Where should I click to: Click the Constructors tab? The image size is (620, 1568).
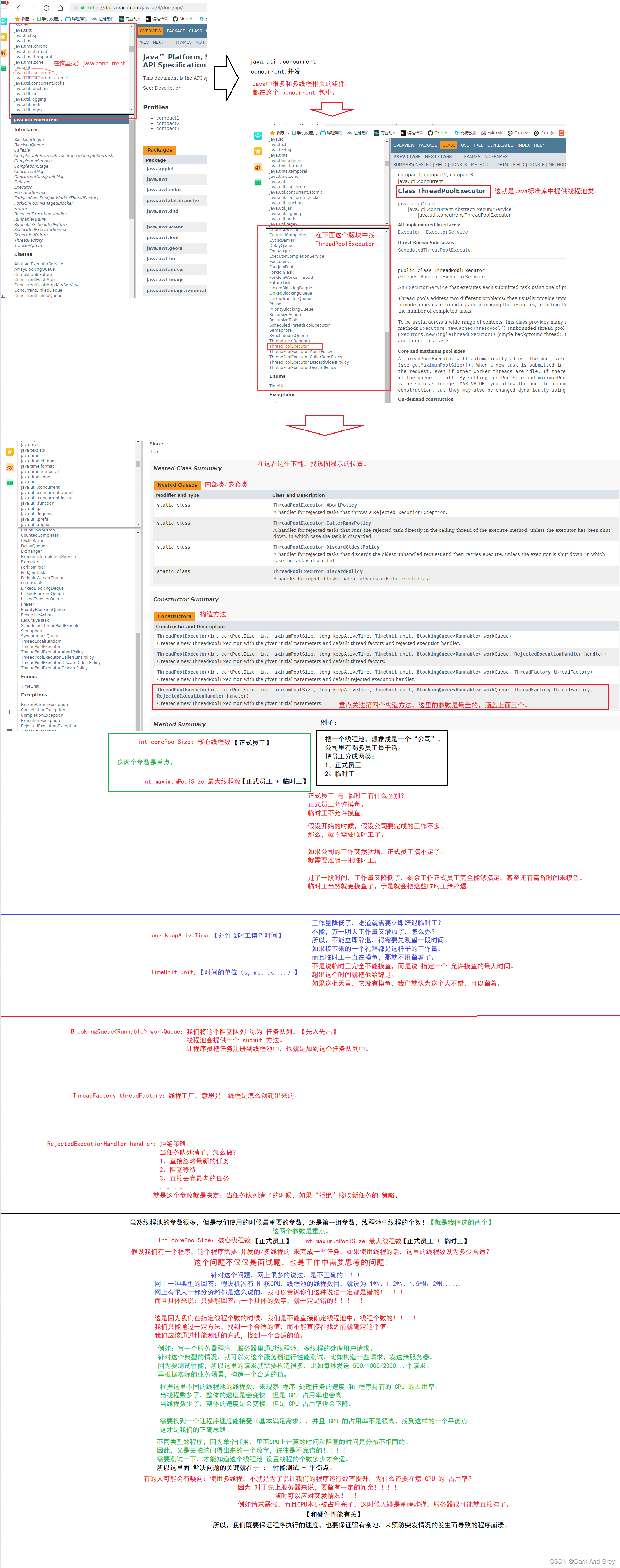[x=174, y=616]
